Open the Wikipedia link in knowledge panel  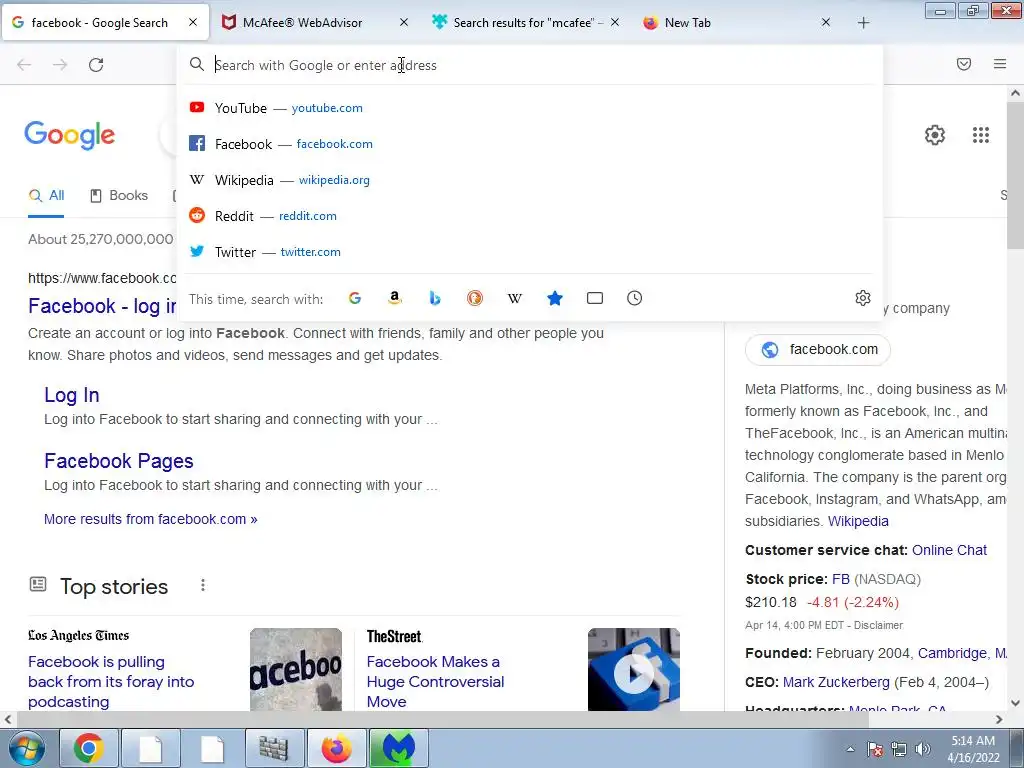(x=858, y=521)
